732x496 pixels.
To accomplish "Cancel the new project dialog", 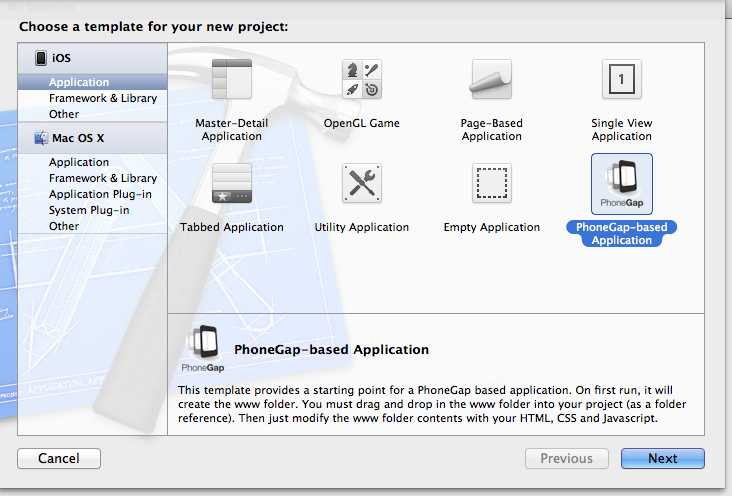I will (59, 458).
